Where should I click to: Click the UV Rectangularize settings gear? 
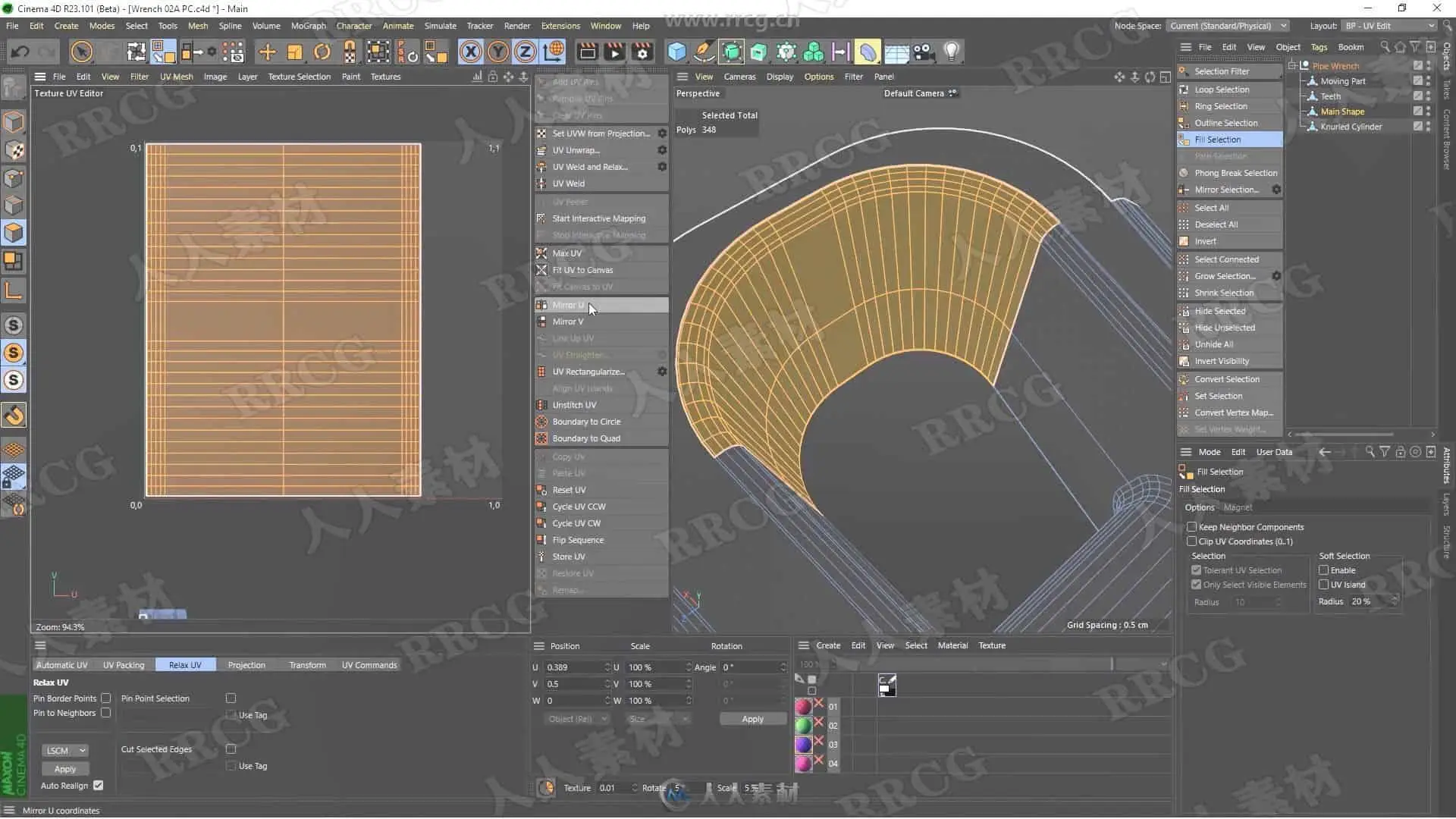point(662,372)
